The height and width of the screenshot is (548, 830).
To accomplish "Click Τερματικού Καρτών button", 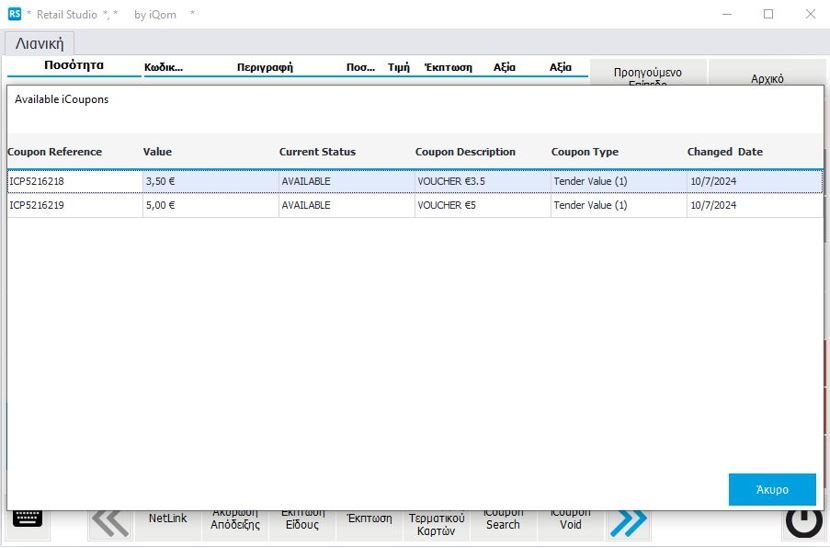I will (x=437, y=523).
